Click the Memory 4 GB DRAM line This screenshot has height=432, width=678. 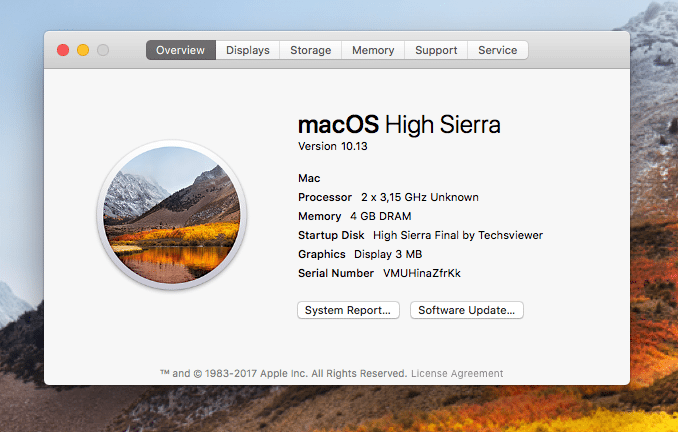pos(355,216)
